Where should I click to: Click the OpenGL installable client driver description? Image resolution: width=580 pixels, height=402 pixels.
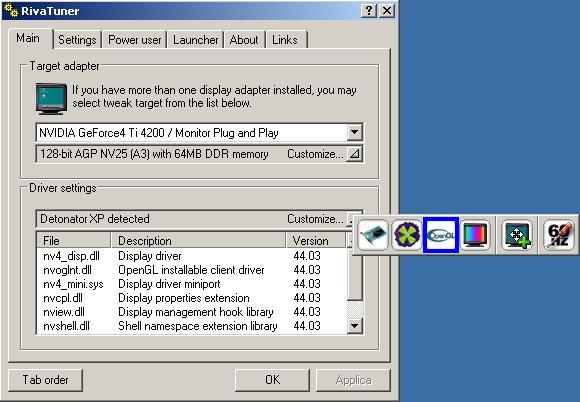191,270
